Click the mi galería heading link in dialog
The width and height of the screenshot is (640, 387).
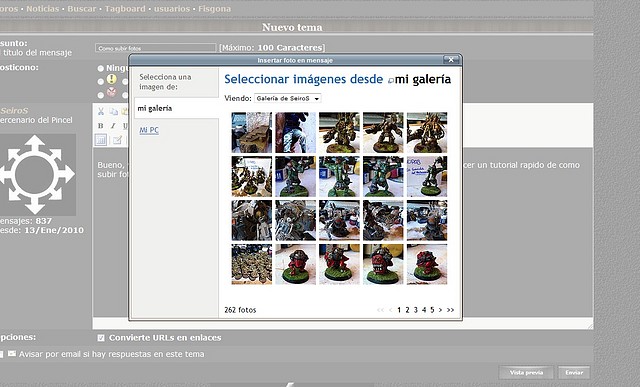(x=423, y=79)
